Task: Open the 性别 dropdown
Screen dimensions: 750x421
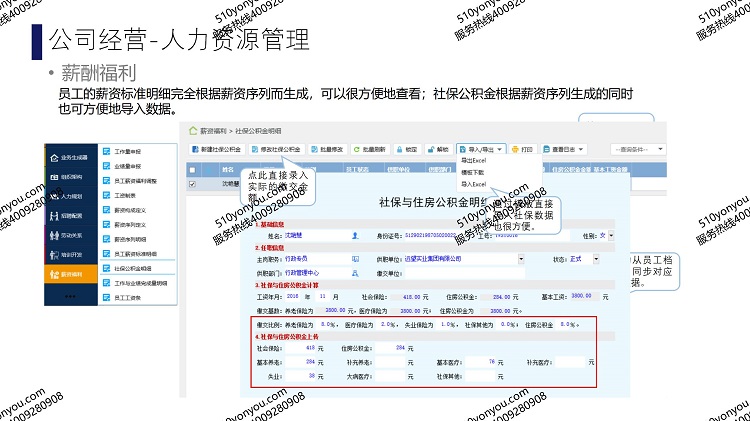Action: pos(612,235)
